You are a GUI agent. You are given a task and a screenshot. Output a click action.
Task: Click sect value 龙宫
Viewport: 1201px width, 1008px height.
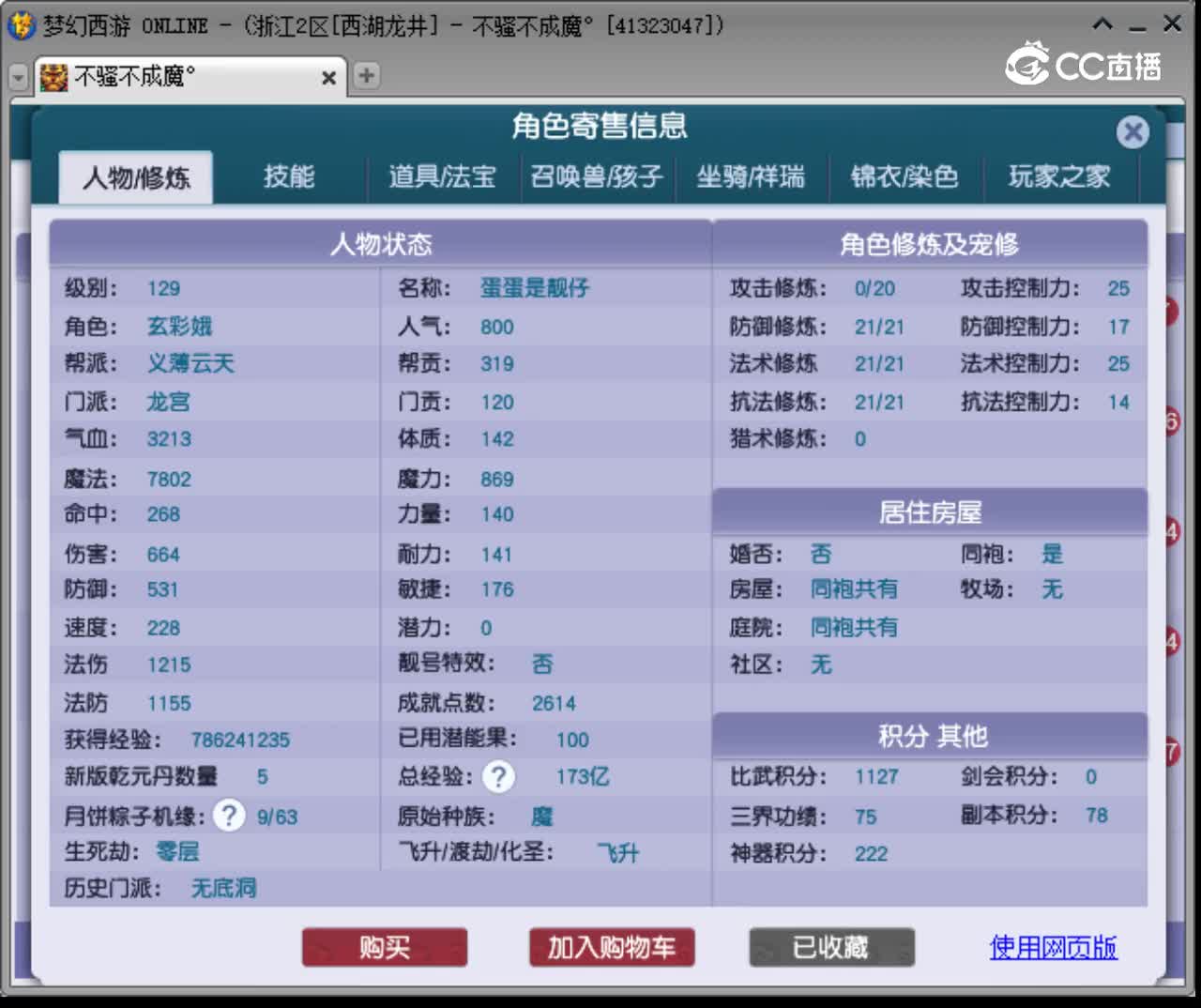tap(168, 402)
